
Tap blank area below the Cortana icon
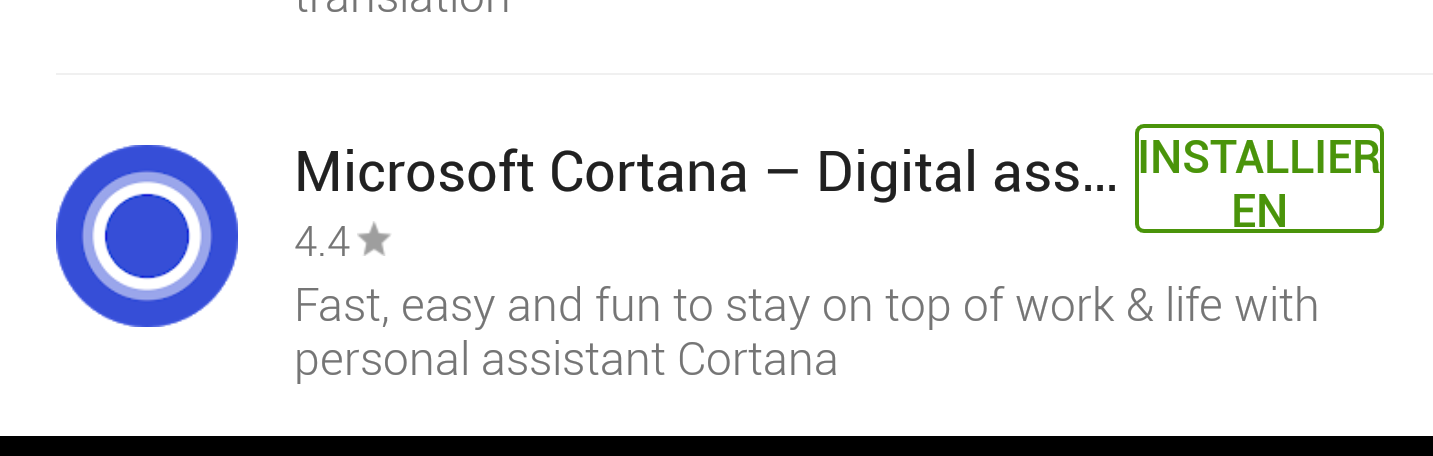147,382
